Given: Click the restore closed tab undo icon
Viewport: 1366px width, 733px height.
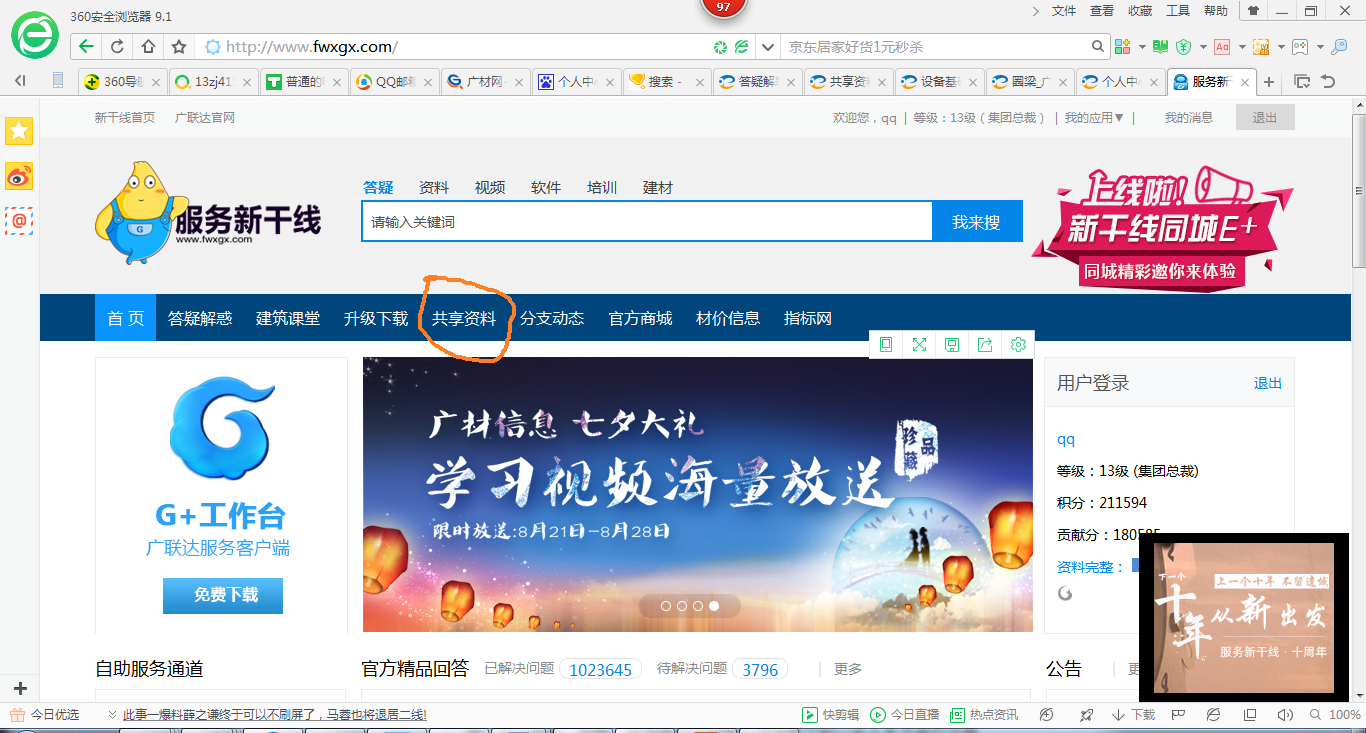Looking at the screenshot, I should [1329, 82].
